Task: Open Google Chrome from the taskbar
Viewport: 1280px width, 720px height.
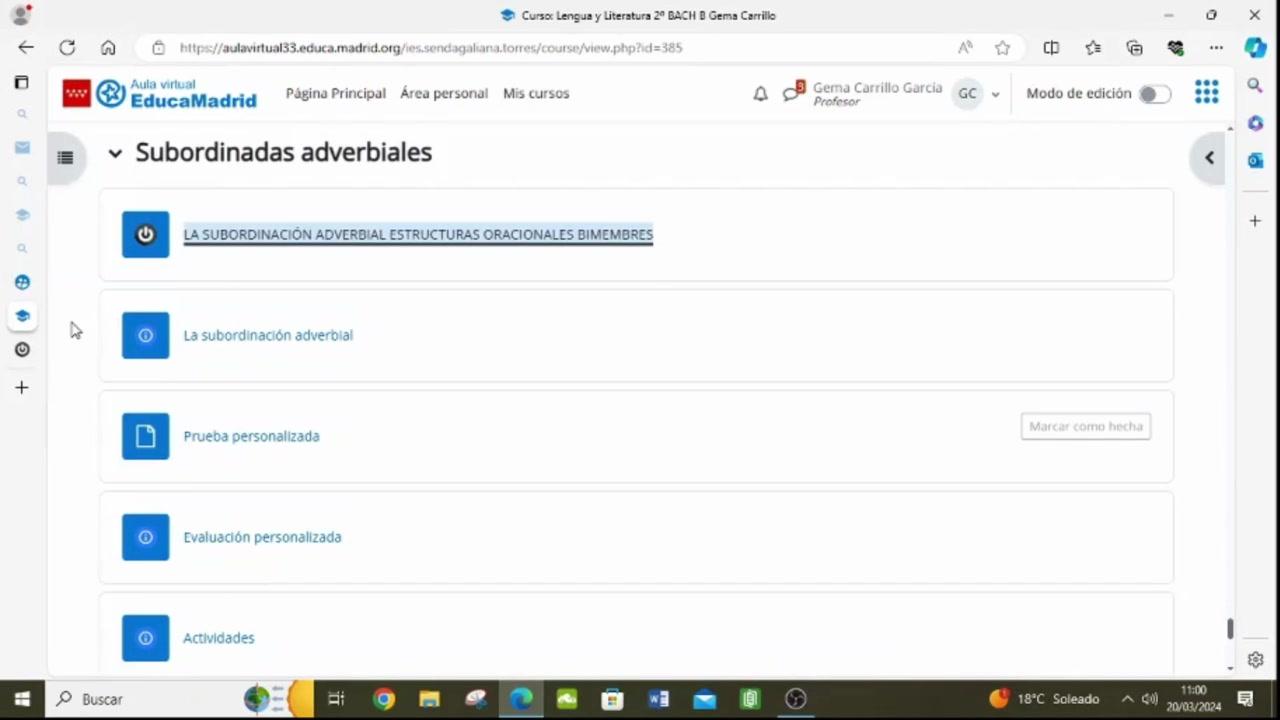Action: click(384, 699)
